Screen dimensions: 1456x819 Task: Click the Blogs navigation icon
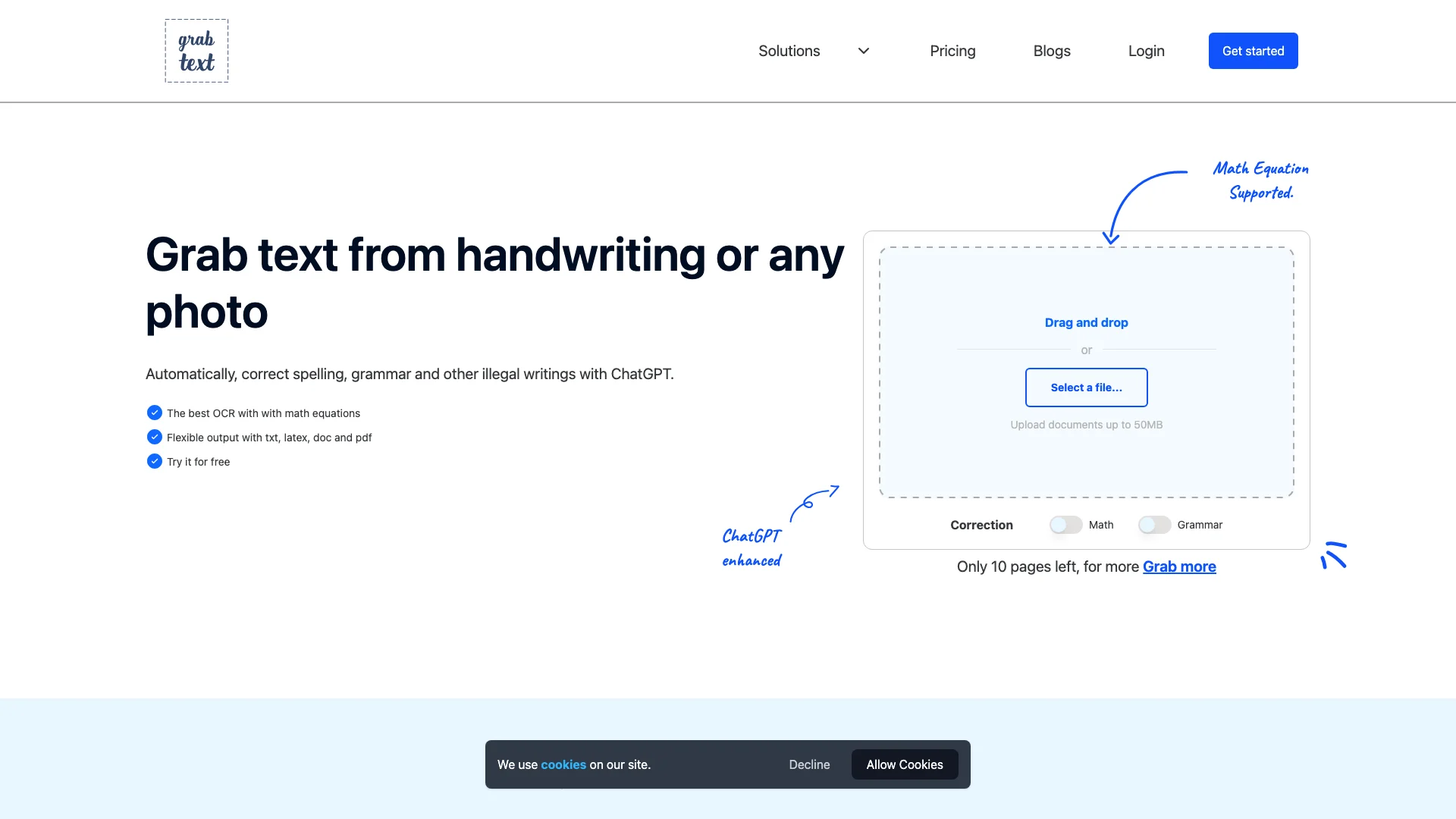pyautogui.click(x=1052, y=51)
